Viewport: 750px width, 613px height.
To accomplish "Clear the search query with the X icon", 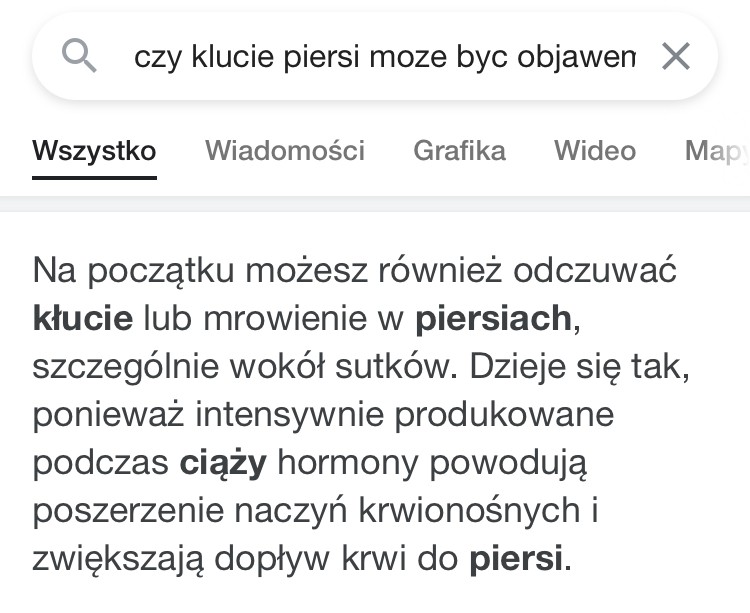I will [x=677, y=57].
